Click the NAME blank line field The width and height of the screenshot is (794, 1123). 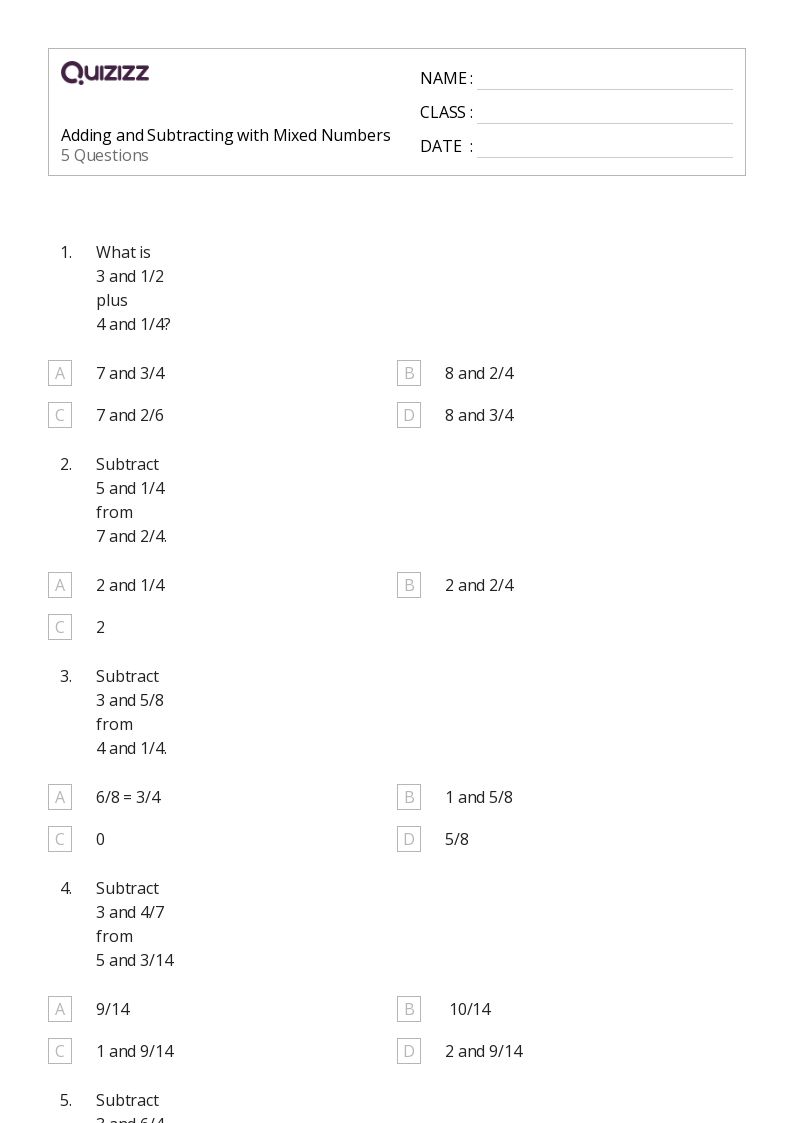pyautogui.click(x=605, y=80)
